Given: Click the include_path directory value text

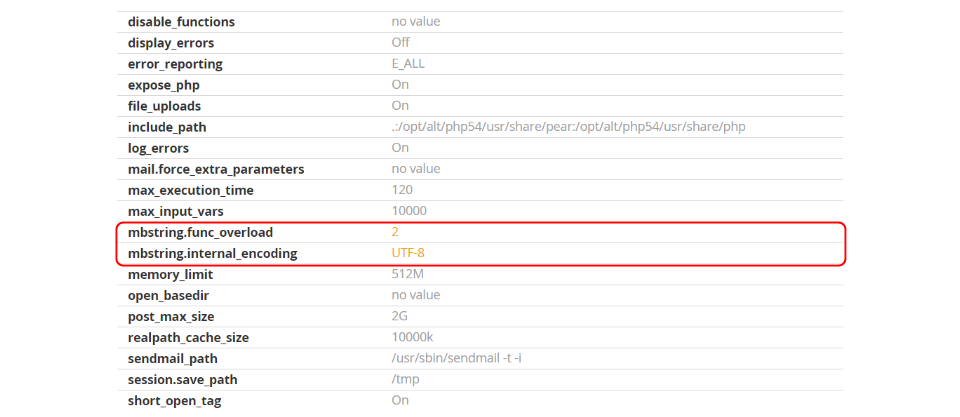Looking at the screenshot, I should [x=569, y=127].
